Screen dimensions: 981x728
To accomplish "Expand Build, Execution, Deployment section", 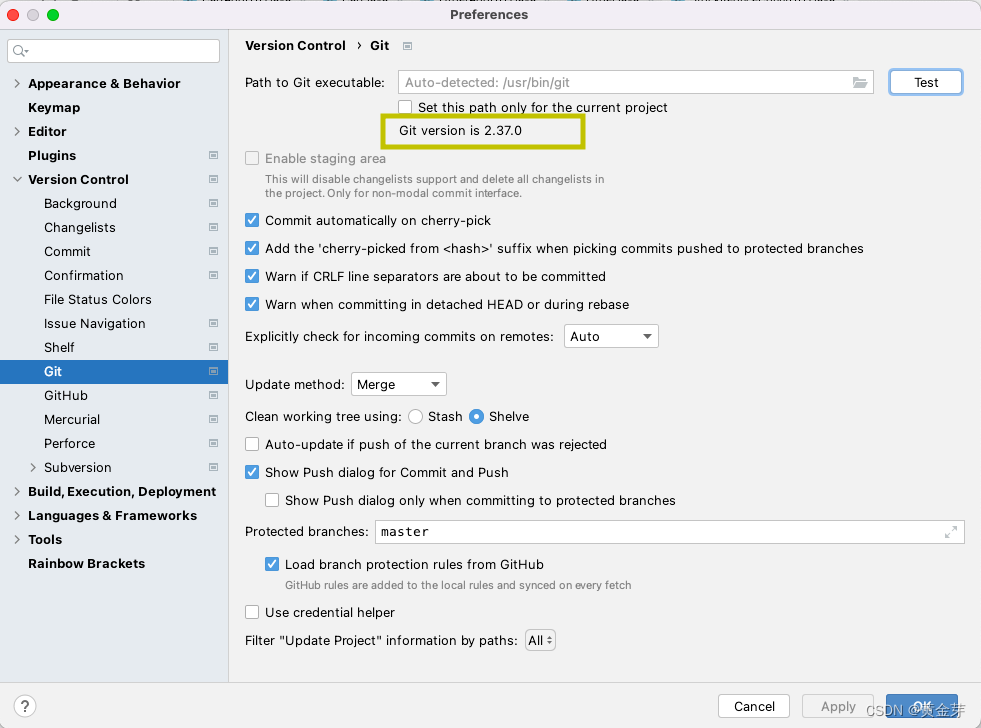I will 17,492.
